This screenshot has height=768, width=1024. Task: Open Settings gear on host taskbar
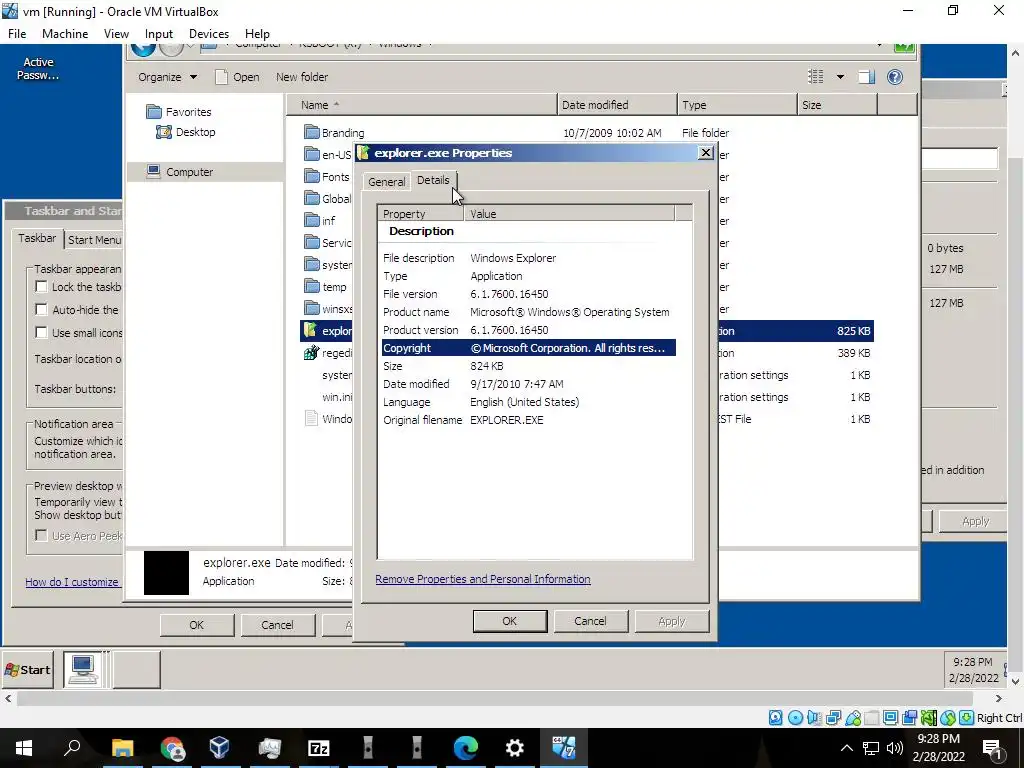[x=515, y=748]
